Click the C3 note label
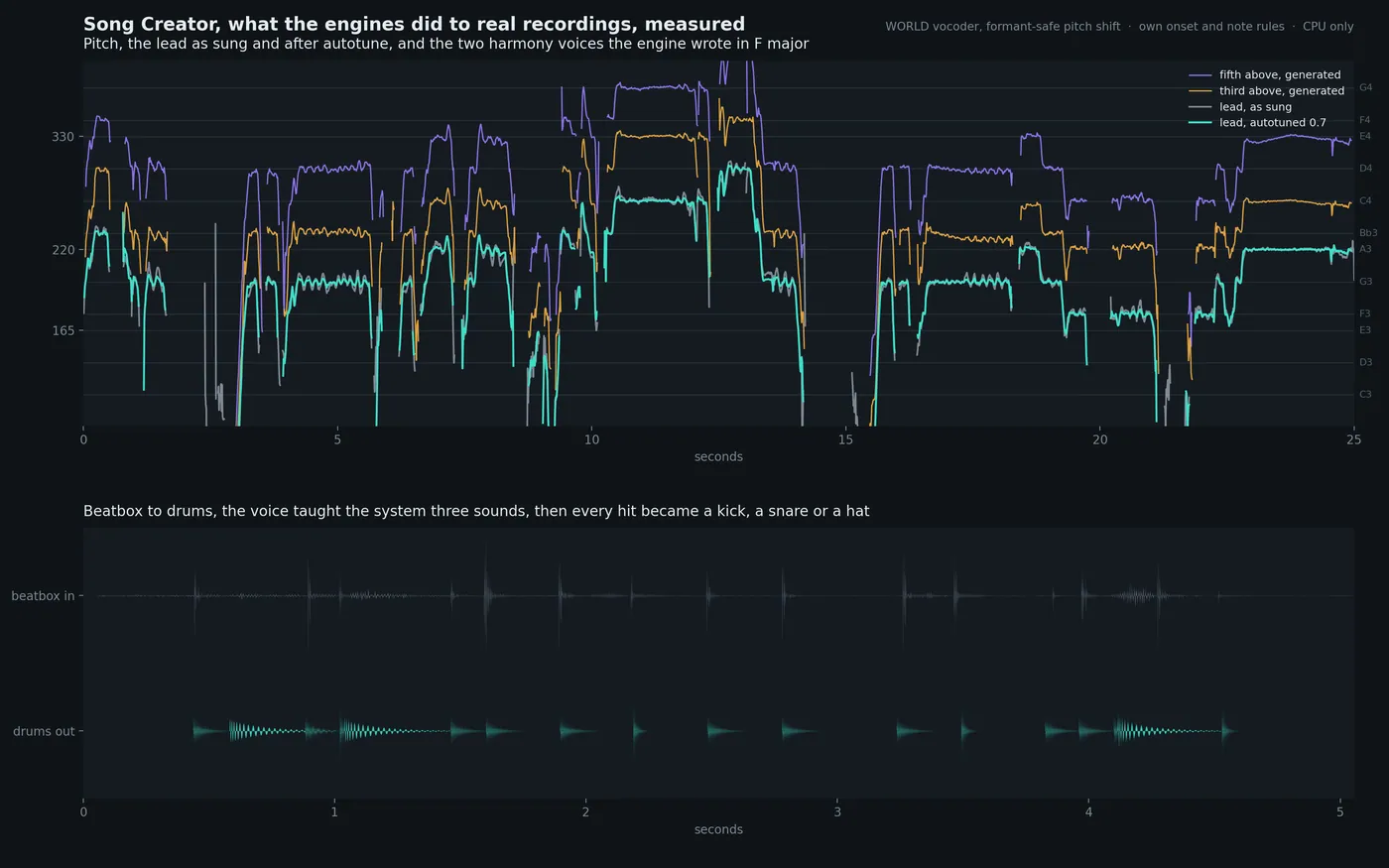Viewport: 1389px width, 868px height. 1365,395
